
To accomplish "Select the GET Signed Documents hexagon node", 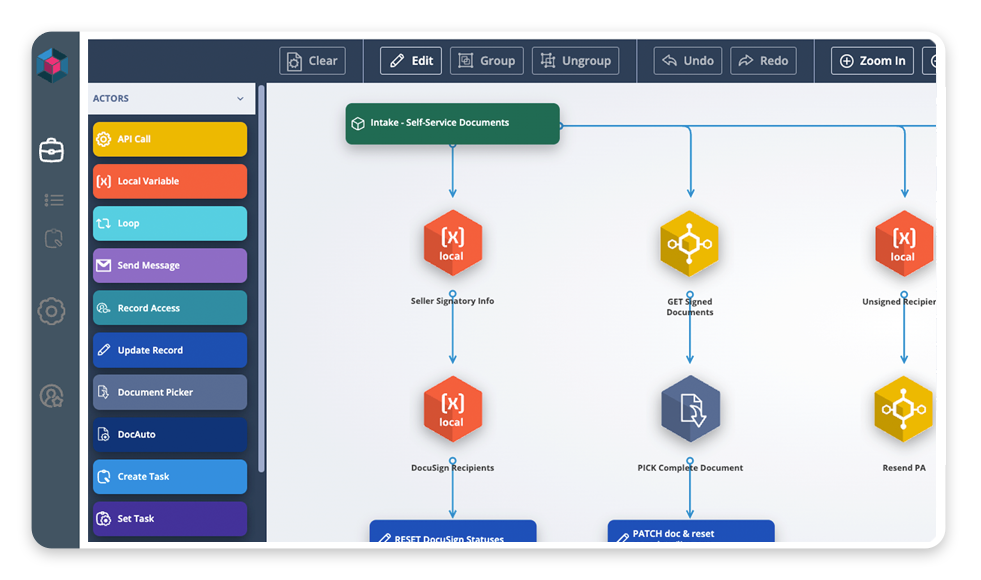I will pyautogui.click(x=690, y=243).
